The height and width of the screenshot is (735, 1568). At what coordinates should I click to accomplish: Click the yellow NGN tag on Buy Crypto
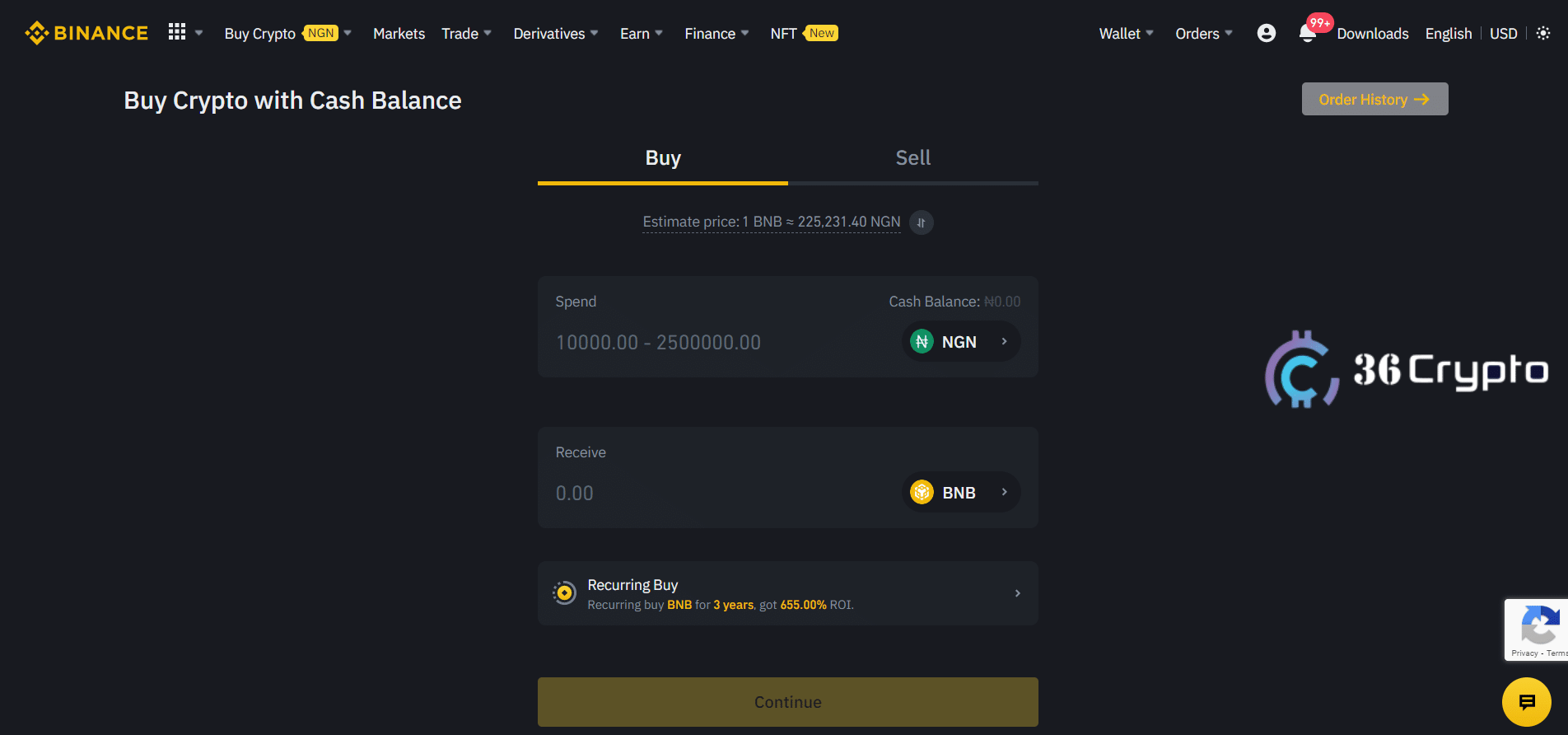tap(320, 33)
